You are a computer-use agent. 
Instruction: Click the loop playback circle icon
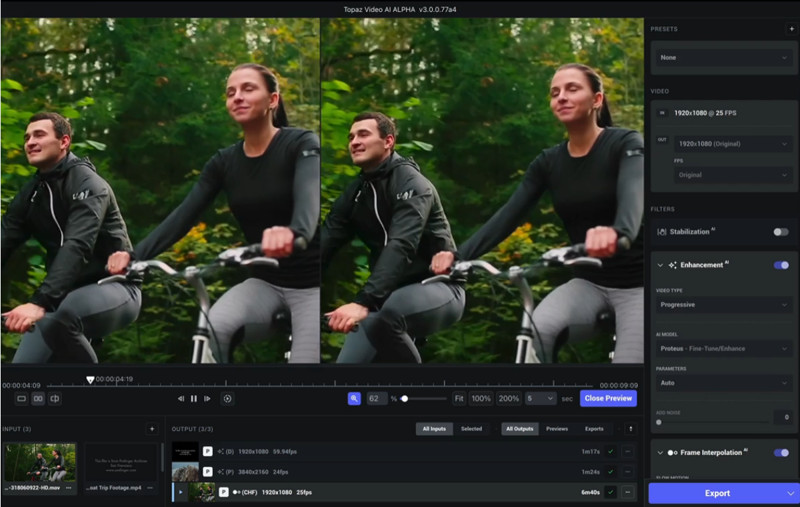pyautogui.click(x=228, y=399)
